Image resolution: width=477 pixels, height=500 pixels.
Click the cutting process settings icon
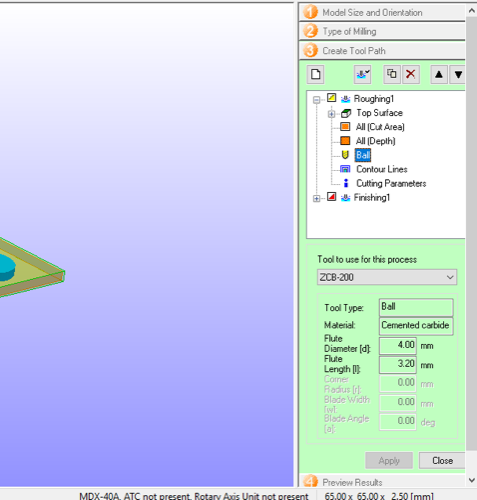pyautogui.click(x=363, y=74)
